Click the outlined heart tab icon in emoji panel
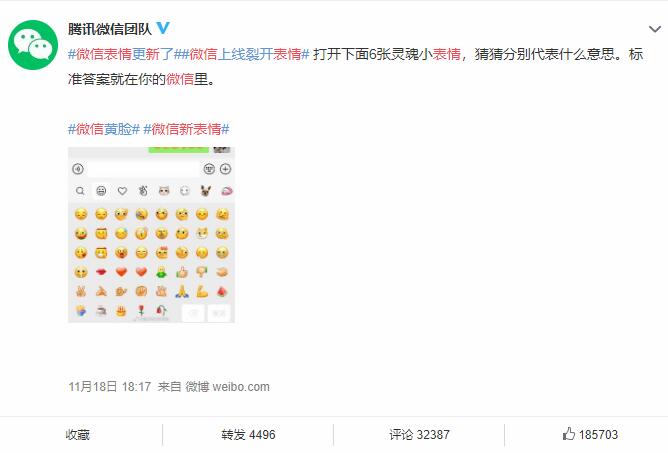 click(122, 191)
